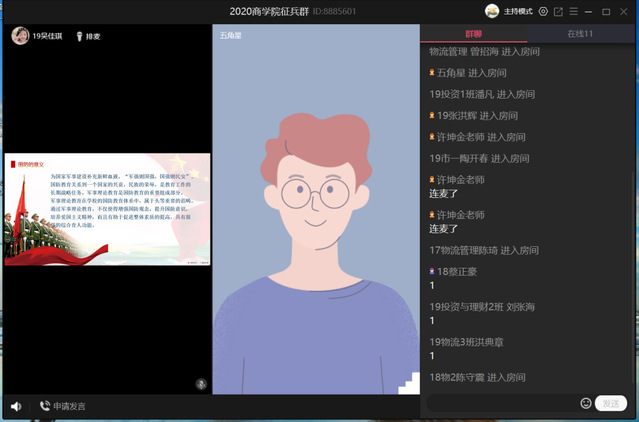This screenshot has height=422, width=639.
Task: Click the pop-out window icon in title bar
Action: (558, 12)
